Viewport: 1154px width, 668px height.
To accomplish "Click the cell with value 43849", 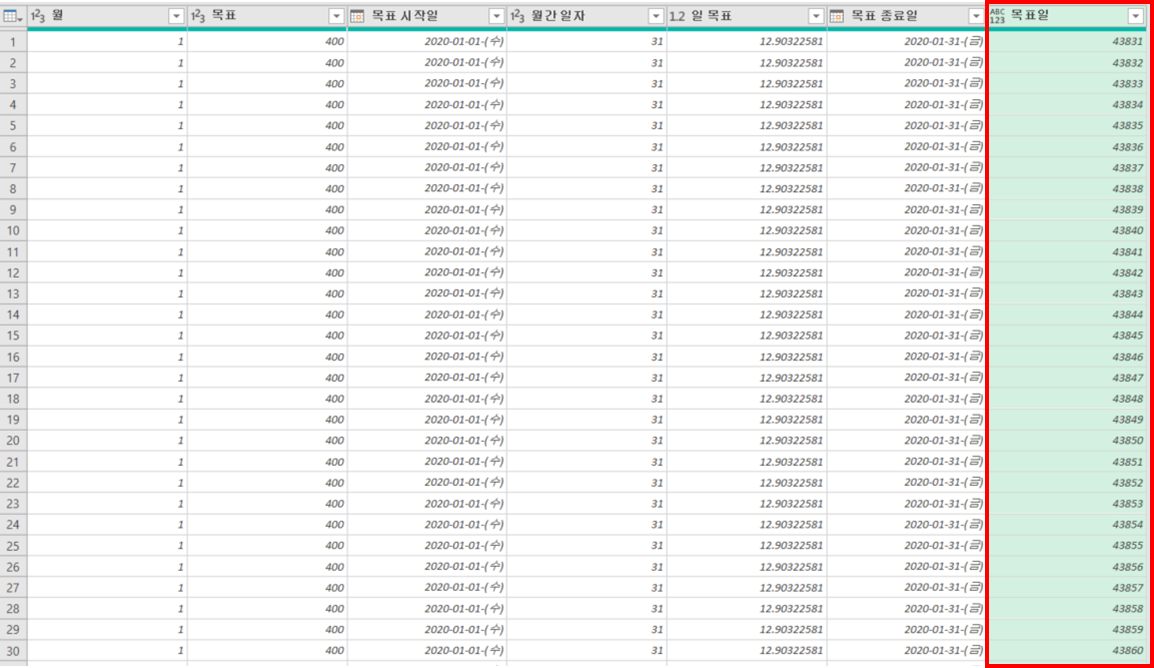I will 1066,420.
